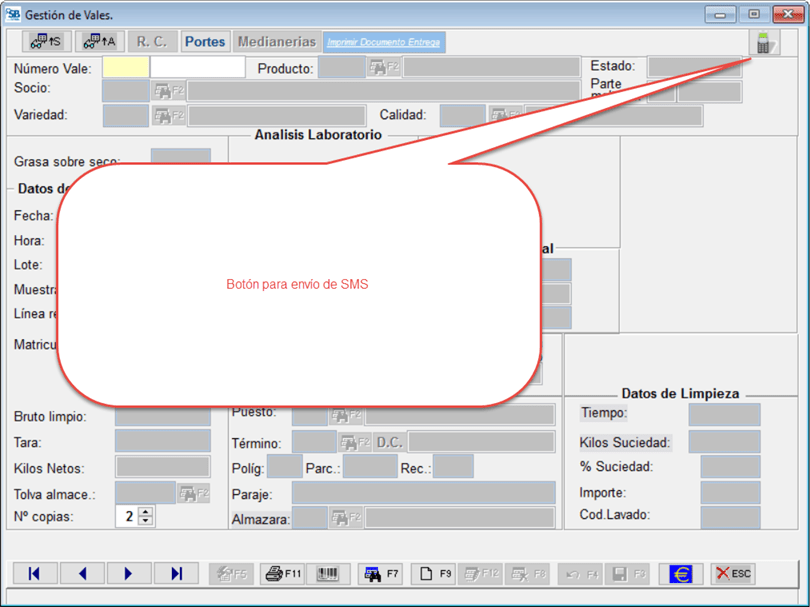Select the R. C. tab

point(152,41)
